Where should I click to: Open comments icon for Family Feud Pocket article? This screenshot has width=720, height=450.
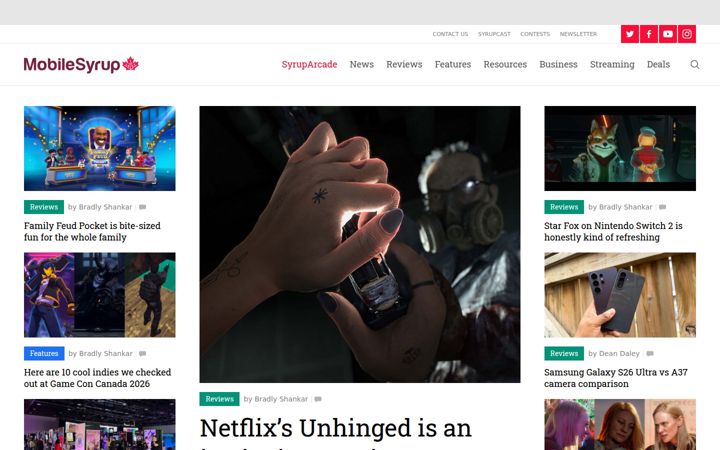[x=142, y=207]
